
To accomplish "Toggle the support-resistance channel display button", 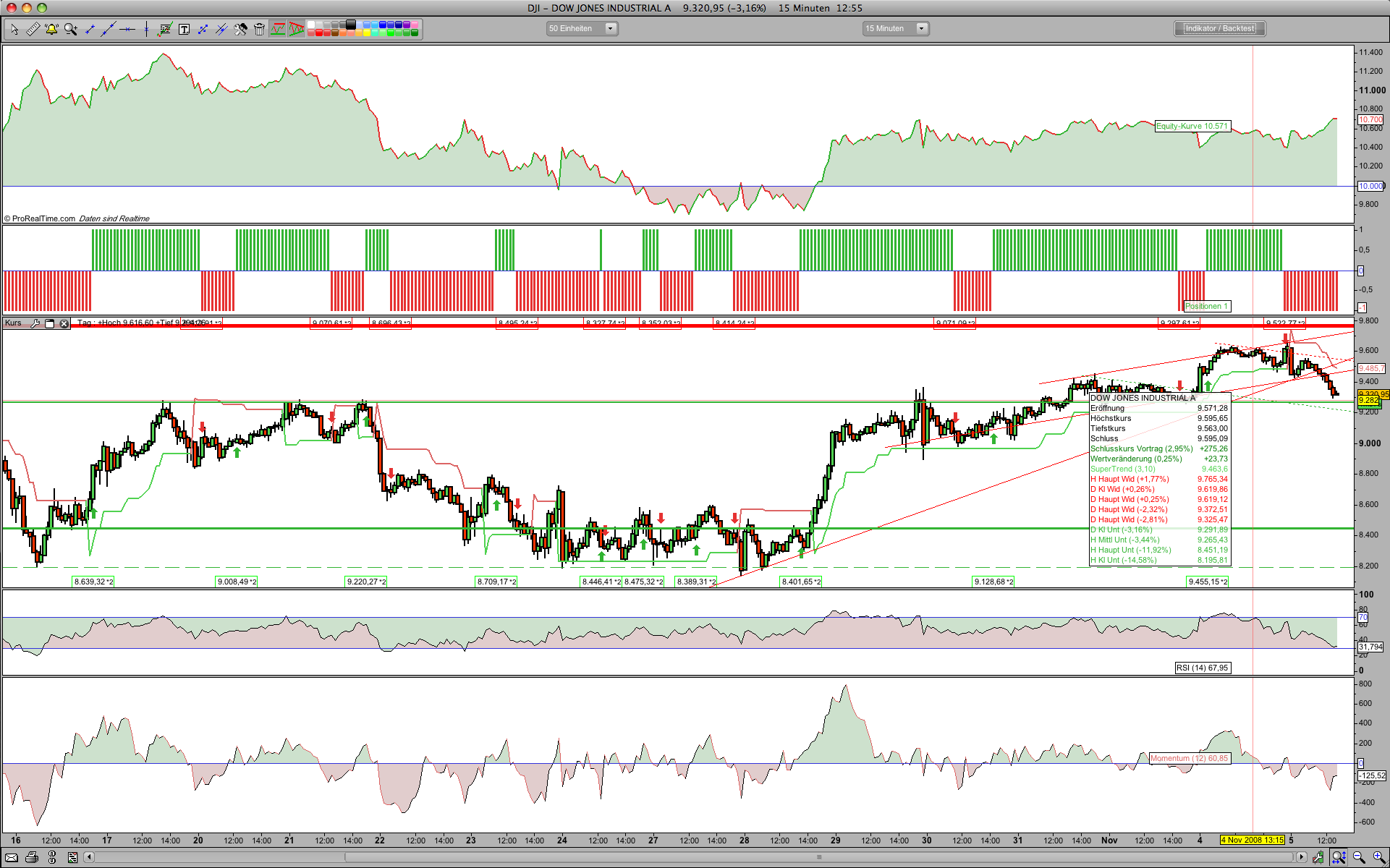I will coord(278,29).
